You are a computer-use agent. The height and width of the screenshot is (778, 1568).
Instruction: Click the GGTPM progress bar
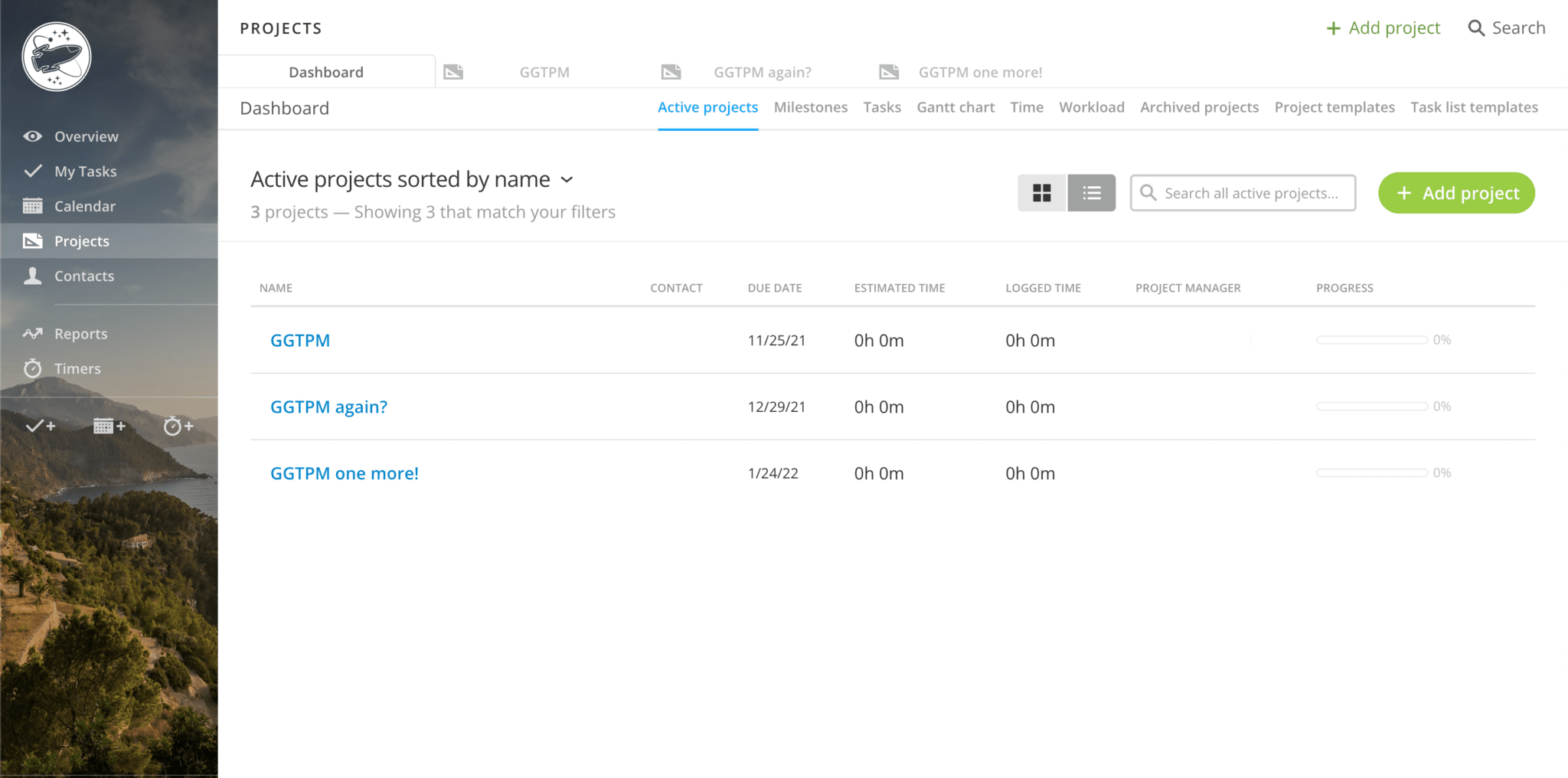pyautogui.click(x=1372, y=340)
